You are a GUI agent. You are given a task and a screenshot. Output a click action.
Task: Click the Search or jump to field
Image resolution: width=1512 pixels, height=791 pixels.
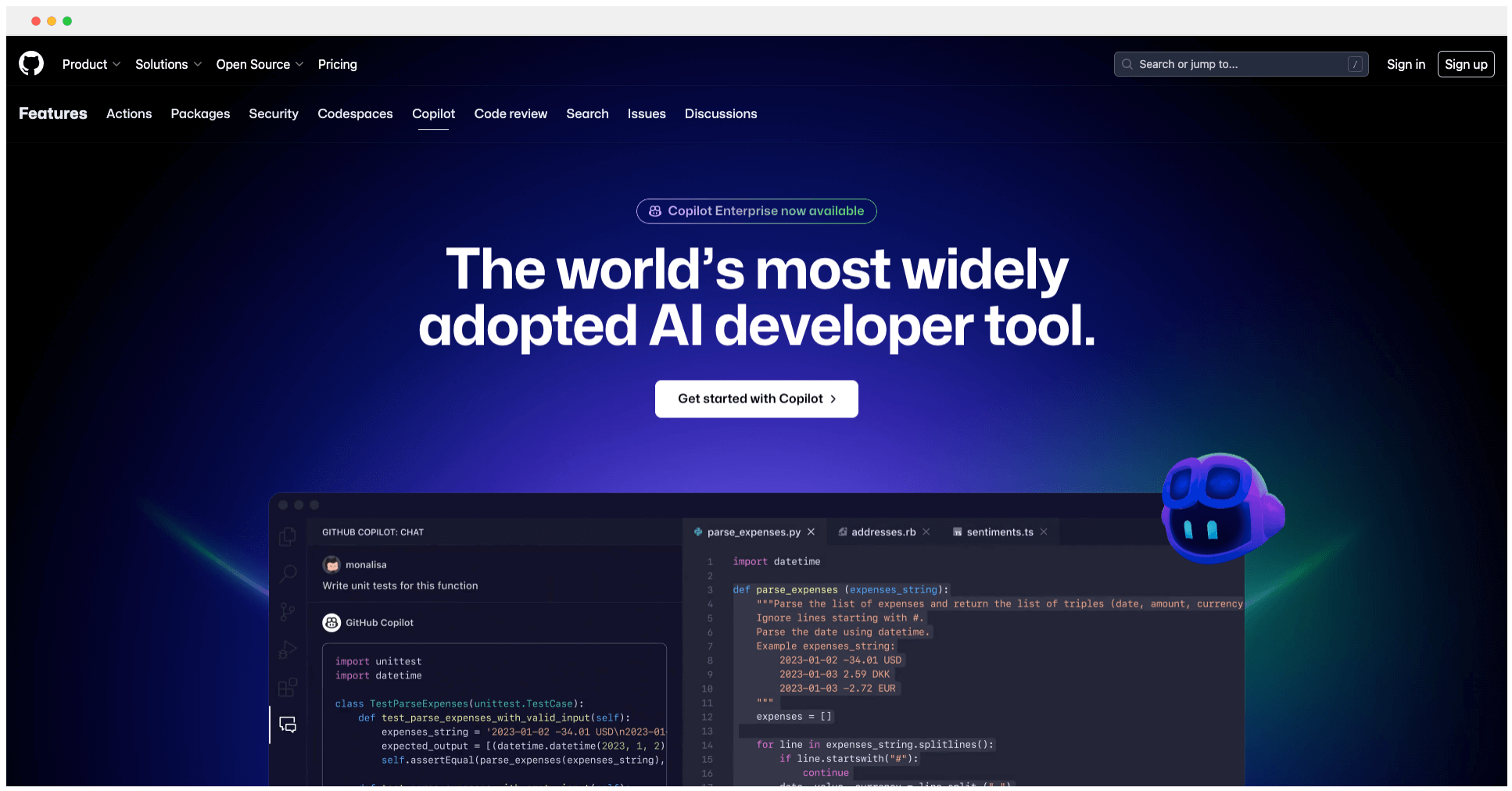point(1241,64)
